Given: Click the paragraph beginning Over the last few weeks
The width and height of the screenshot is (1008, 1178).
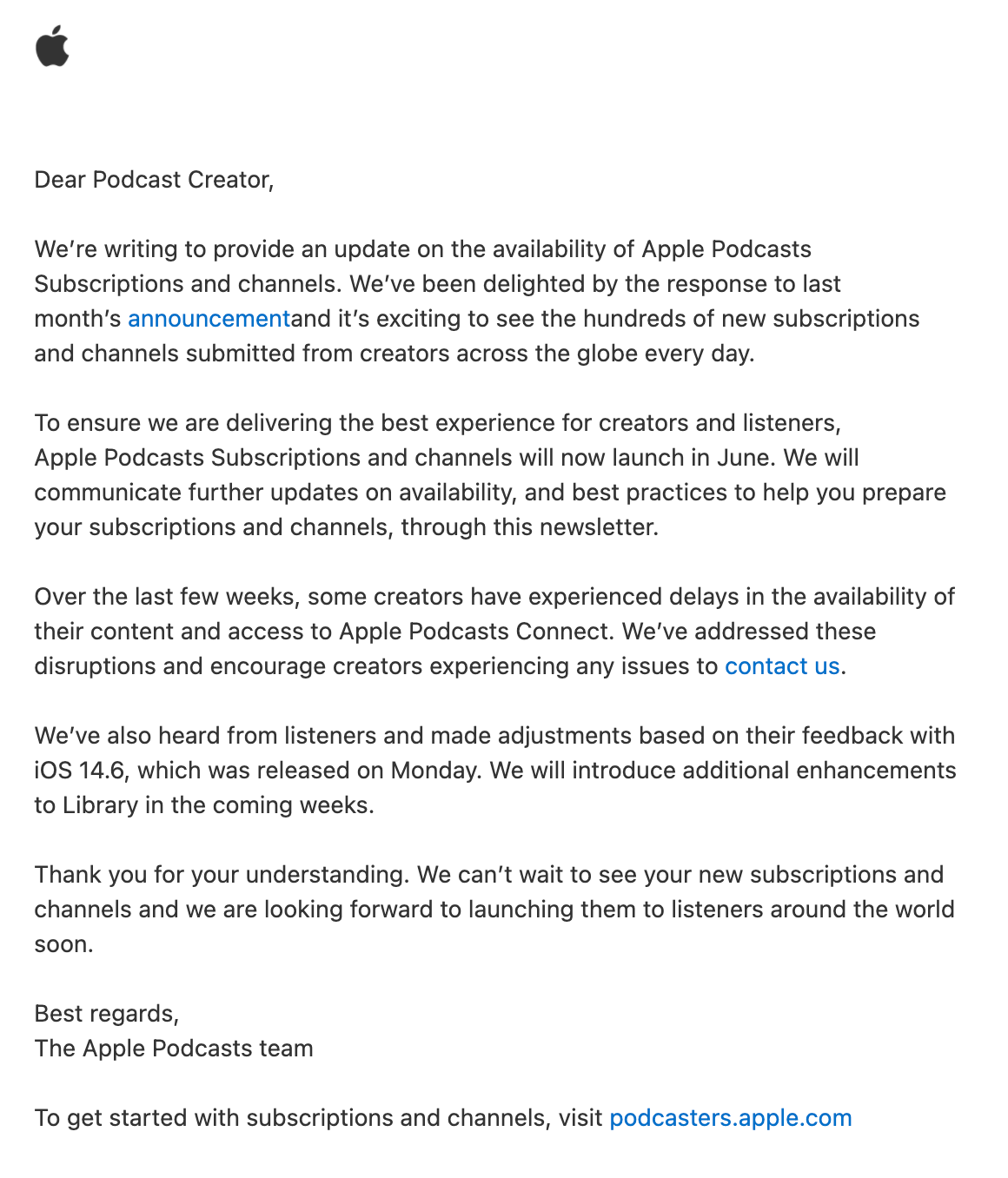Looking at the screenshot, I should (x=494, y=597).
